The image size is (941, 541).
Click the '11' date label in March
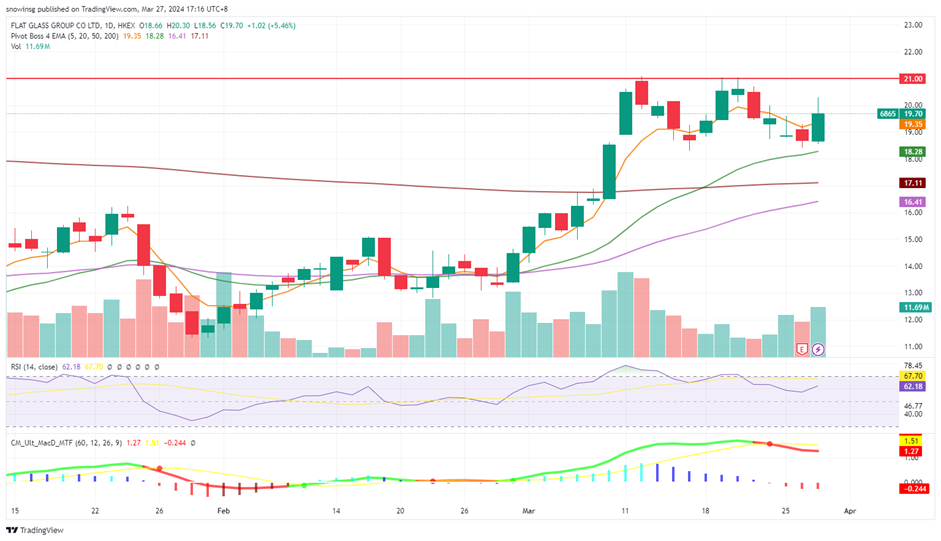(x=625, y=511)
